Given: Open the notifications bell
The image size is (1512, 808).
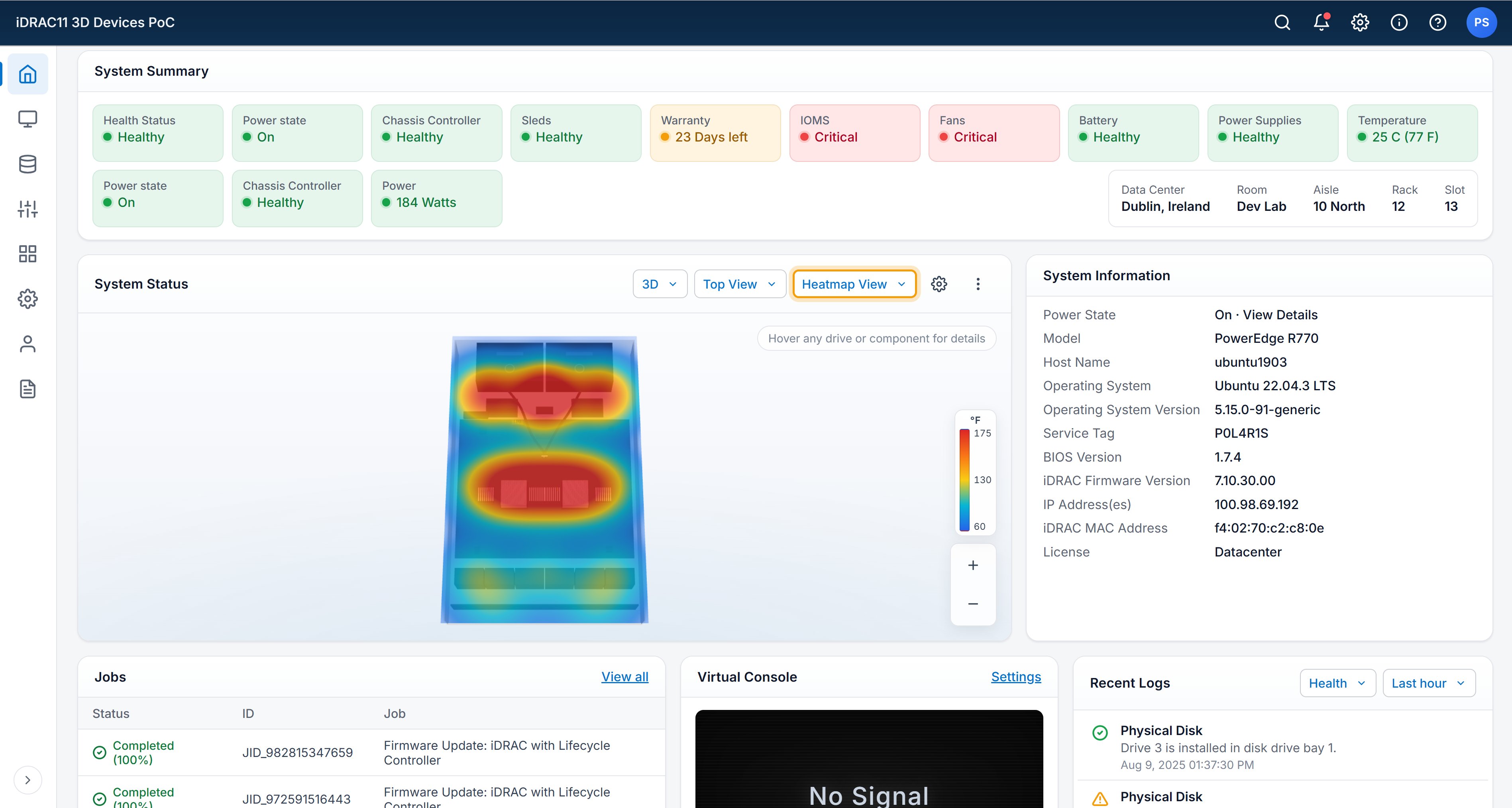Looking at the screenshot, I should (x=1321, y=22).
